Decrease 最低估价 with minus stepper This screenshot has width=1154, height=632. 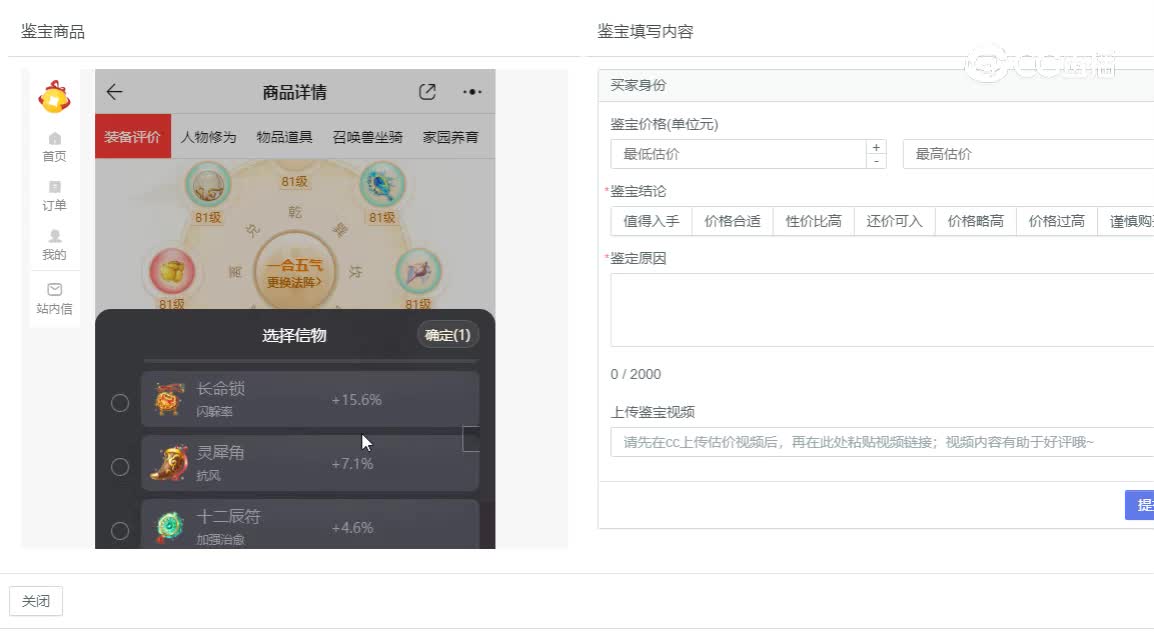(876, 161)
